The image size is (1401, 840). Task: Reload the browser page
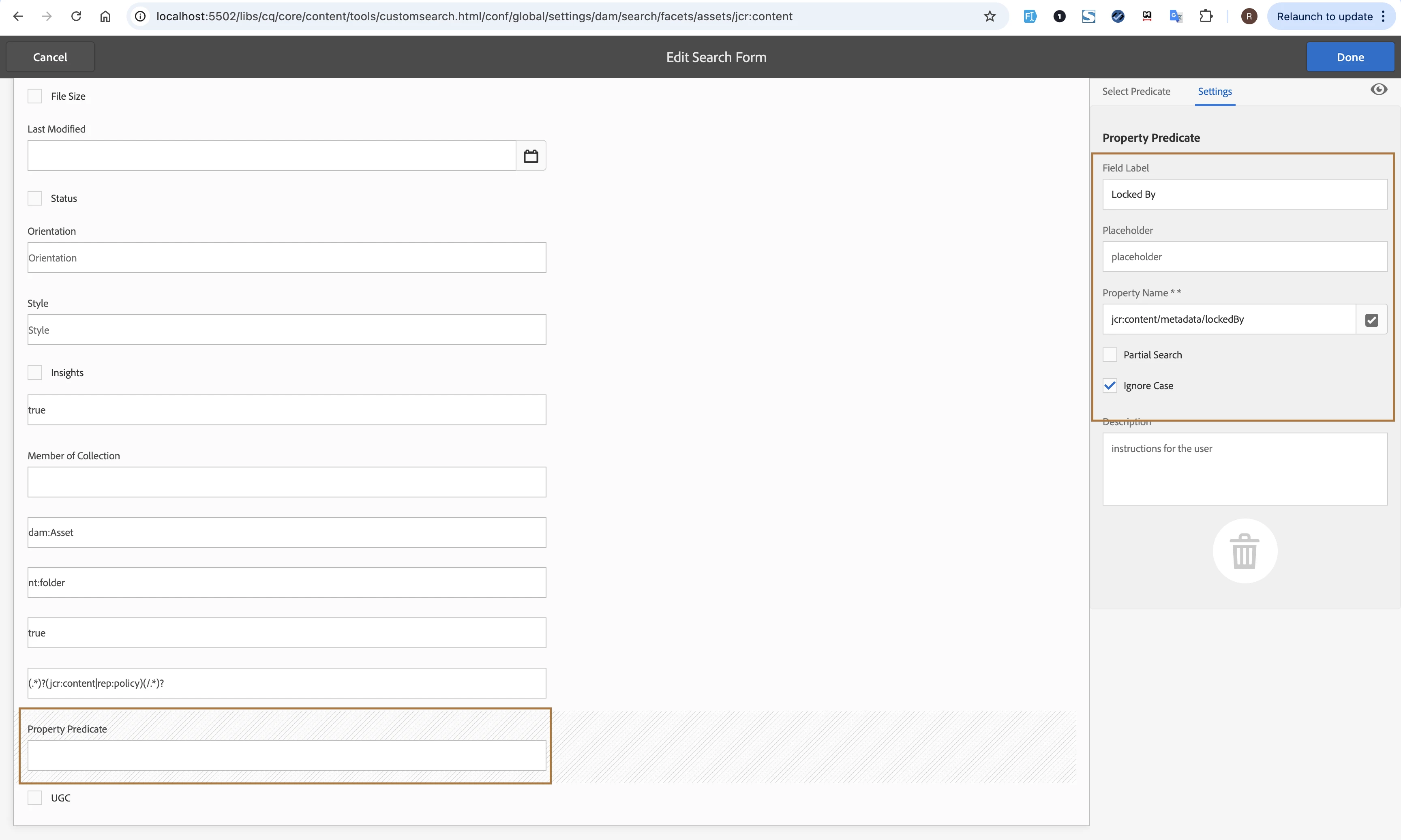(76, 16)
